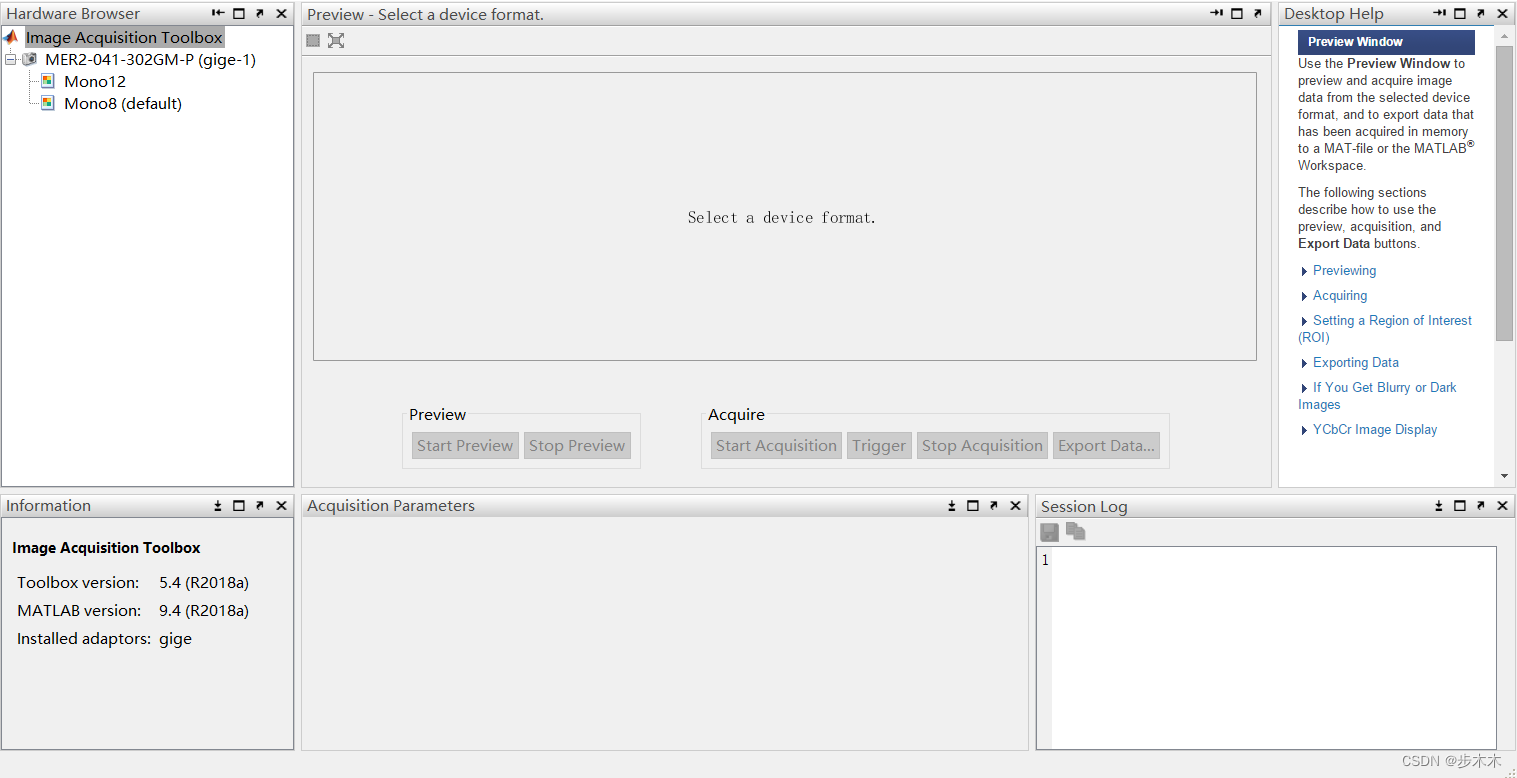Maximize the Acquisition Parameters panel
This screenshot has height=778, width=1517.
pyautogui.click(x=973, y=506)
